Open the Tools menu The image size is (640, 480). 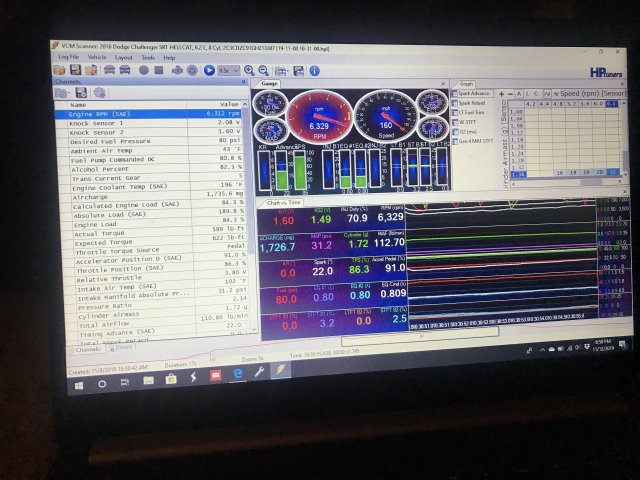coord(148,58)
